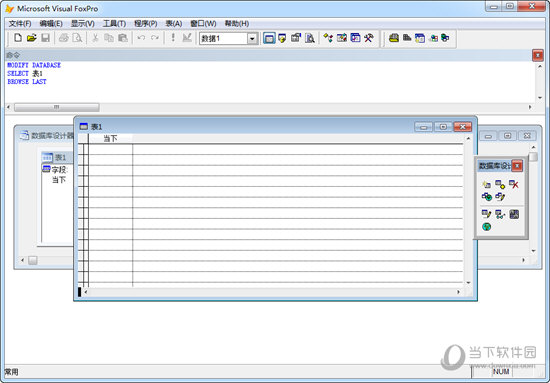The height and width of the screenshot is (383, 550).
Task: Open the 编辑(E) menu
Action: [51, 23]
